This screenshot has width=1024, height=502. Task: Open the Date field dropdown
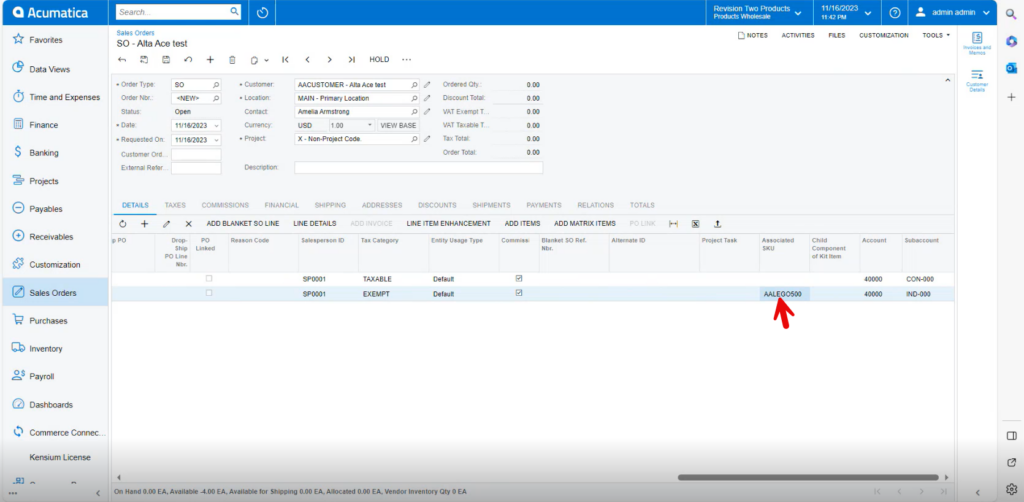[x=216, y=125]
